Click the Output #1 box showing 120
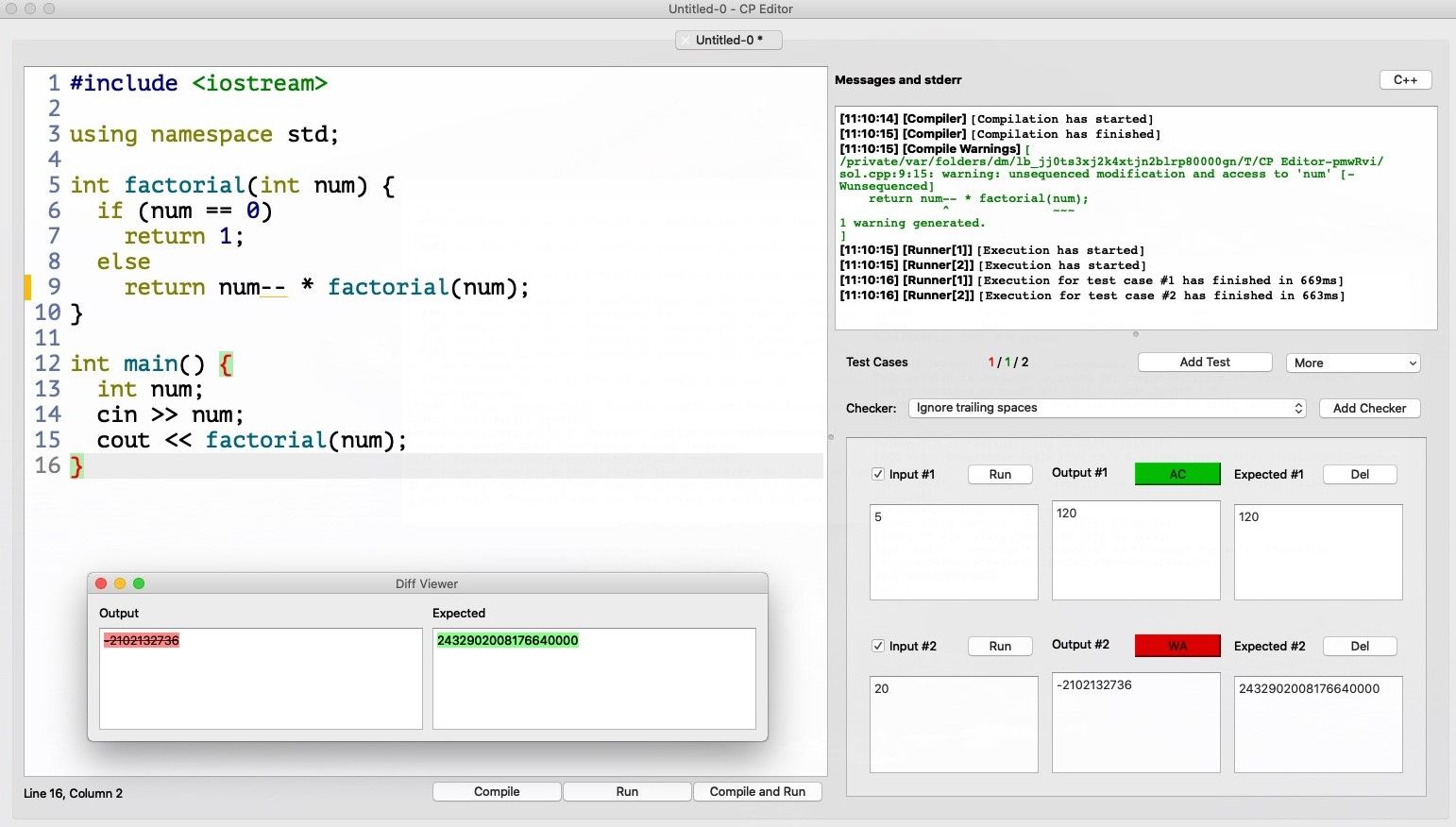Screen dimensions: 1456x827 pyautogui.click(x=1136, y=550)
